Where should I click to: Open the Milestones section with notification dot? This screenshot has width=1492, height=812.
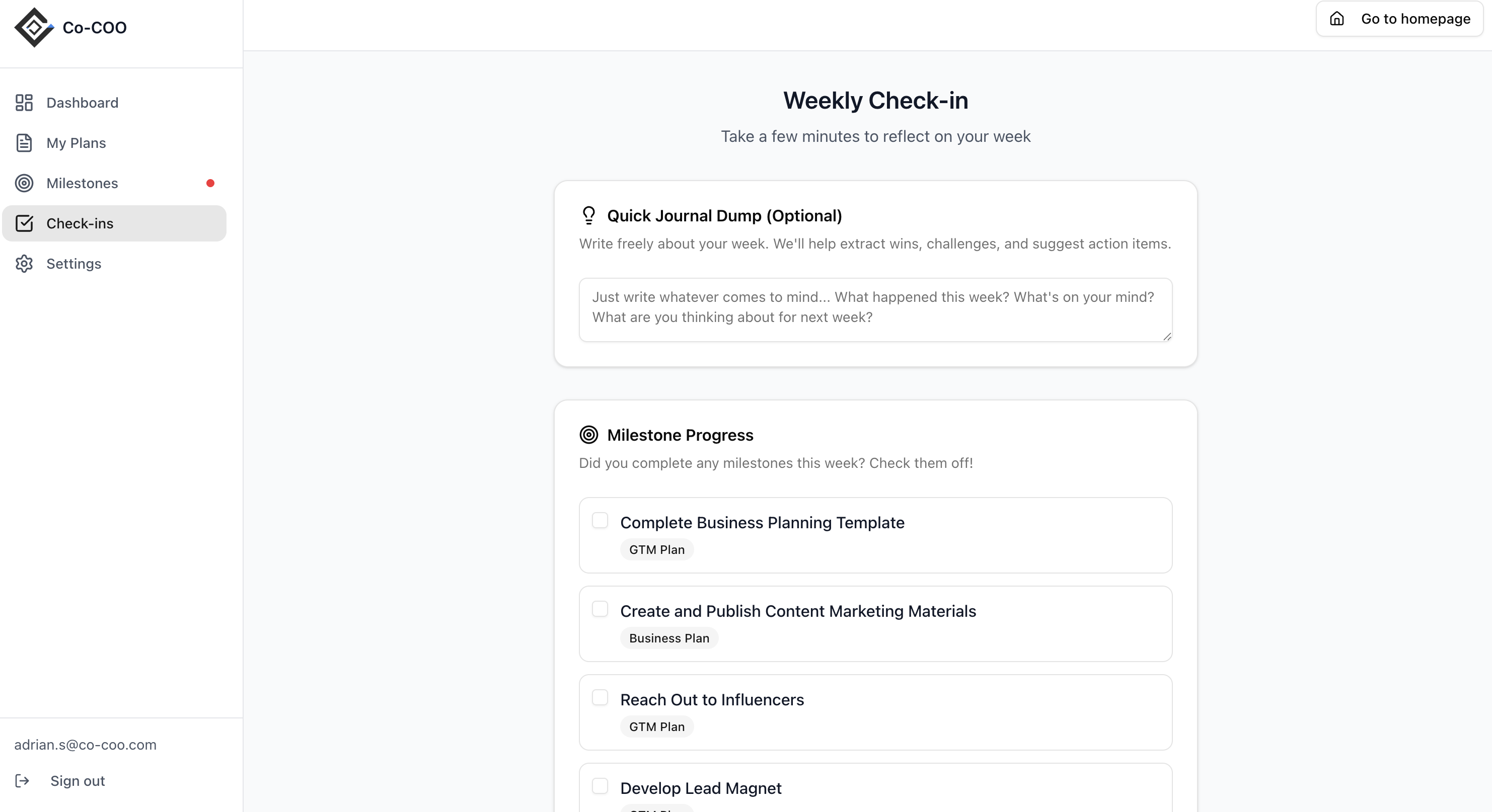pyautogui.click(x=82, y=184)
